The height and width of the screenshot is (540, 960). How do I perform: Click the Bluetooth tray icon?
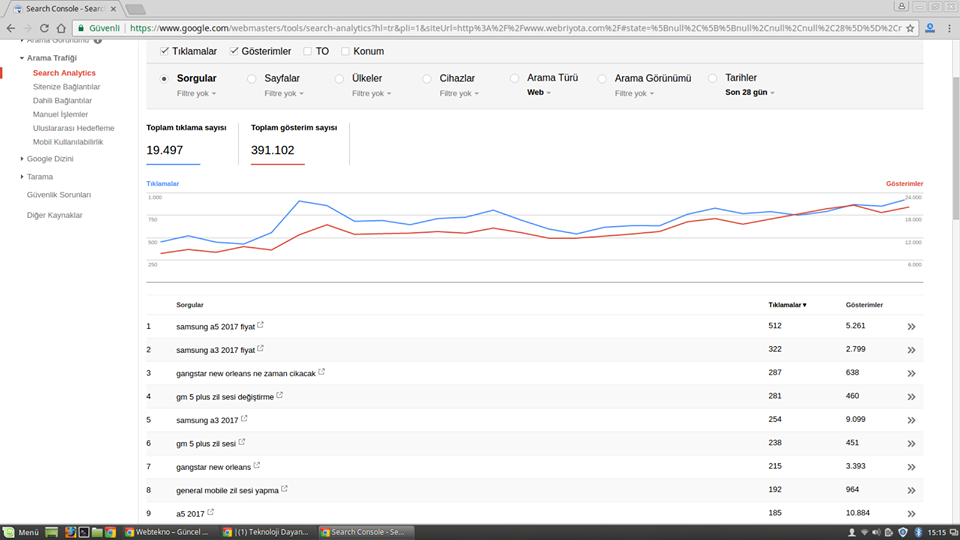[x=918, y=533]
